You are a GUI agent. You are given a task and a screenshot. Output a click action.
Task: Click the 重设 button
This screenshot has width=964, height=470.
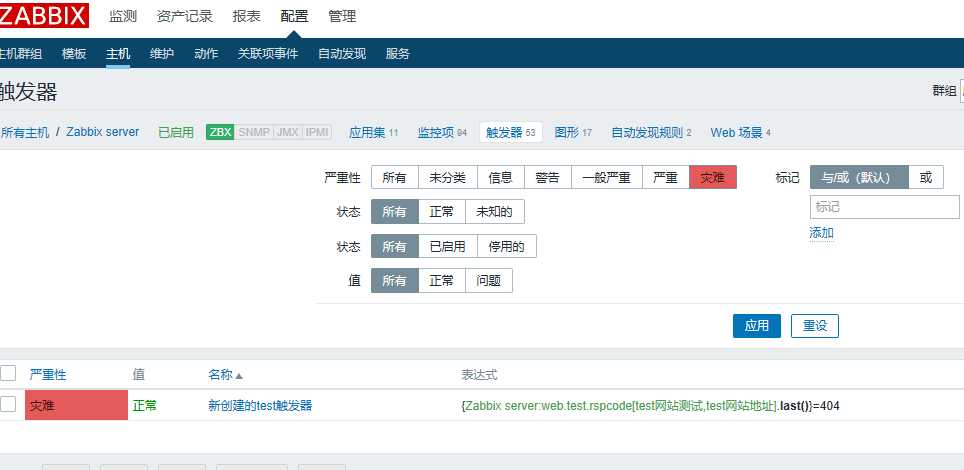pos(815,326)
